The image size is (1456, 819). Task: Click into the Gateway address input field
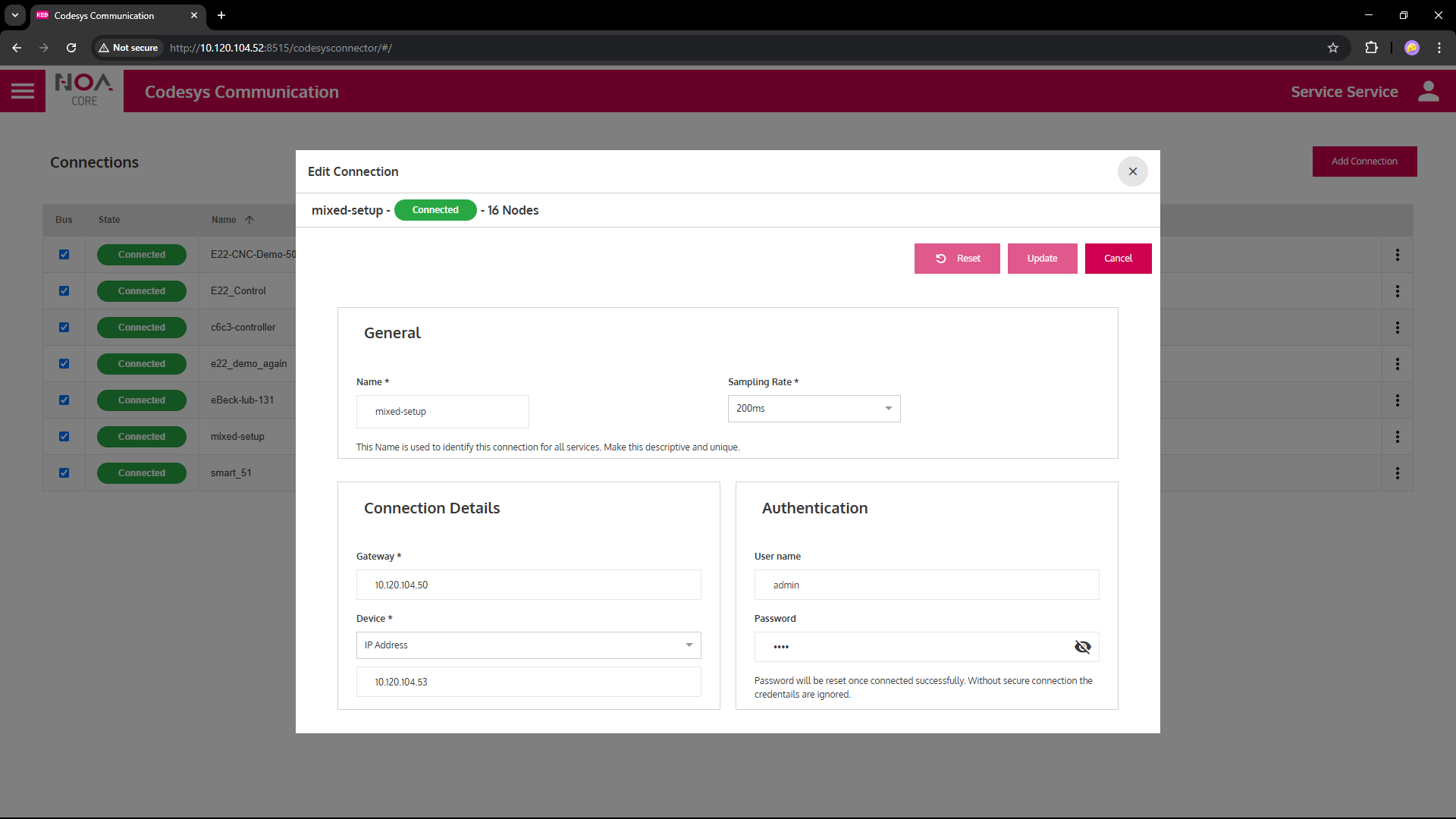(529, 585)
